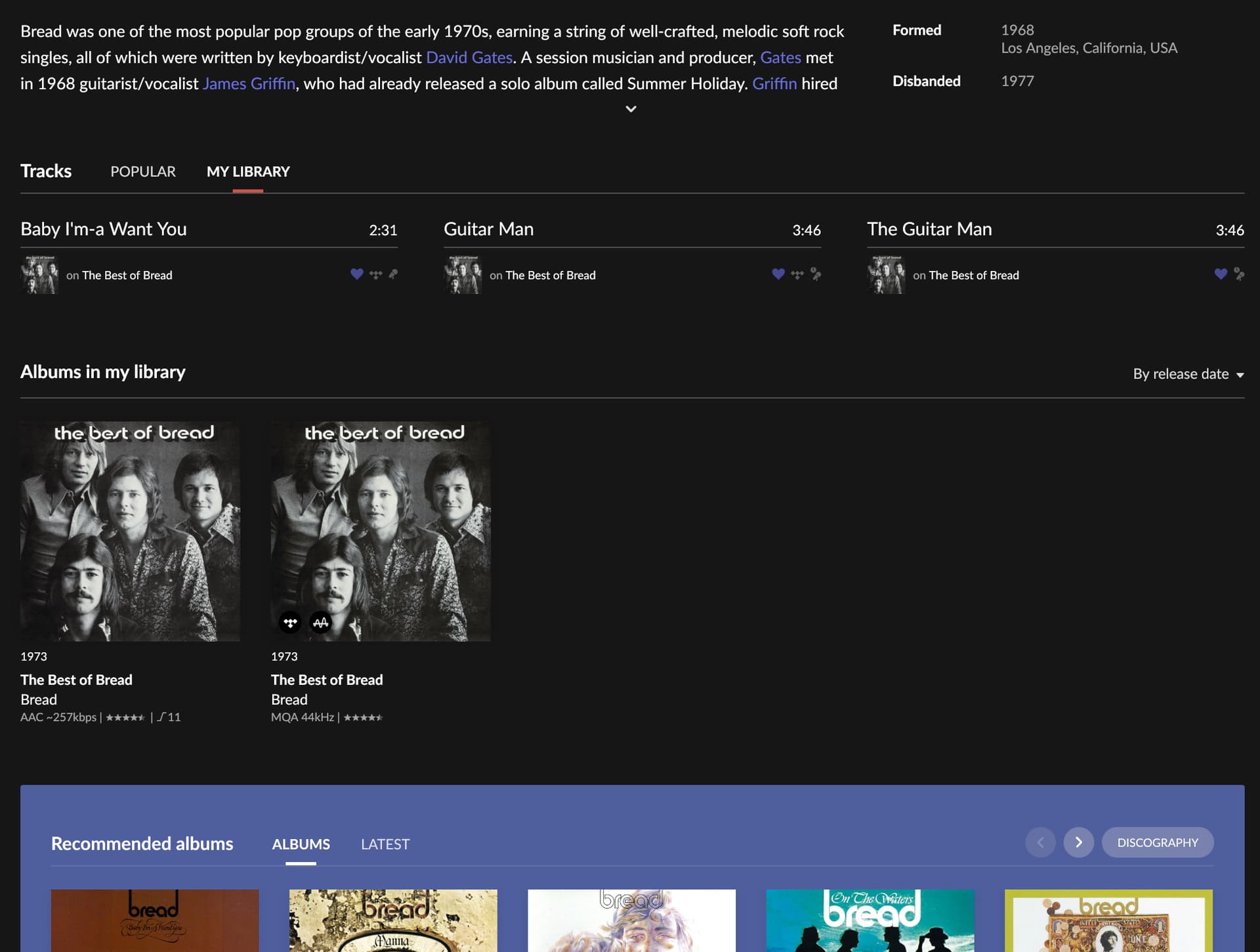This screenshot has height=952, width=1260.
Task: Click TIDAL icon on Baby I'm-a Want You
Action: [x=375, y=274]
